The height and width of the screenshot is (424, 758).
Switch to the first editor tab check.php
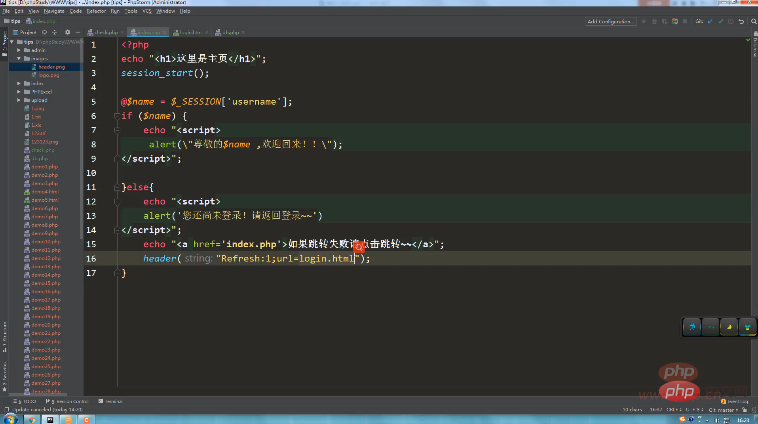pyautogui.click(x=103, y=32)
